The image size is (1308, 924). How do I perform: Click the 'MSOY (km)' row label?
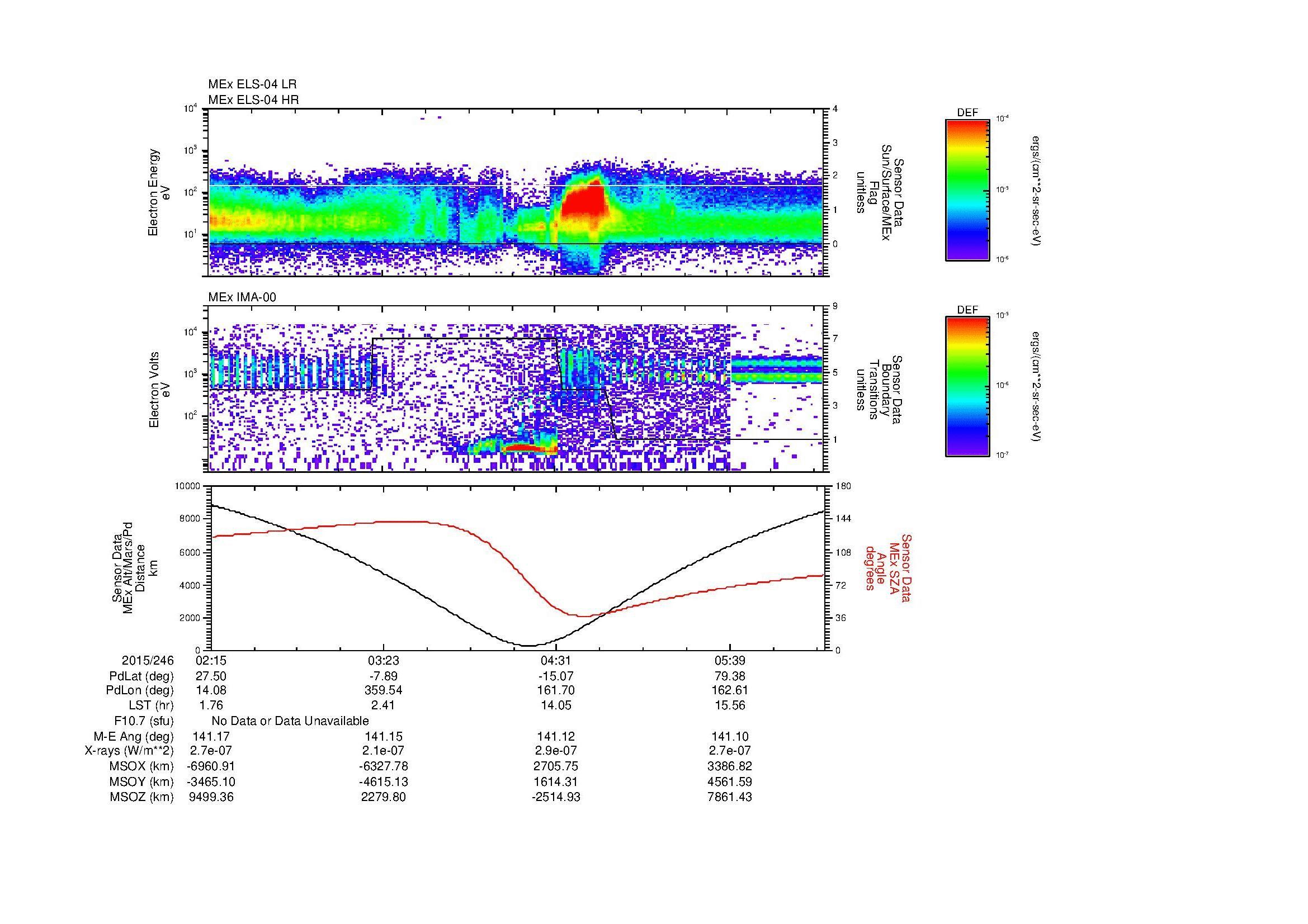coord(141,781)
